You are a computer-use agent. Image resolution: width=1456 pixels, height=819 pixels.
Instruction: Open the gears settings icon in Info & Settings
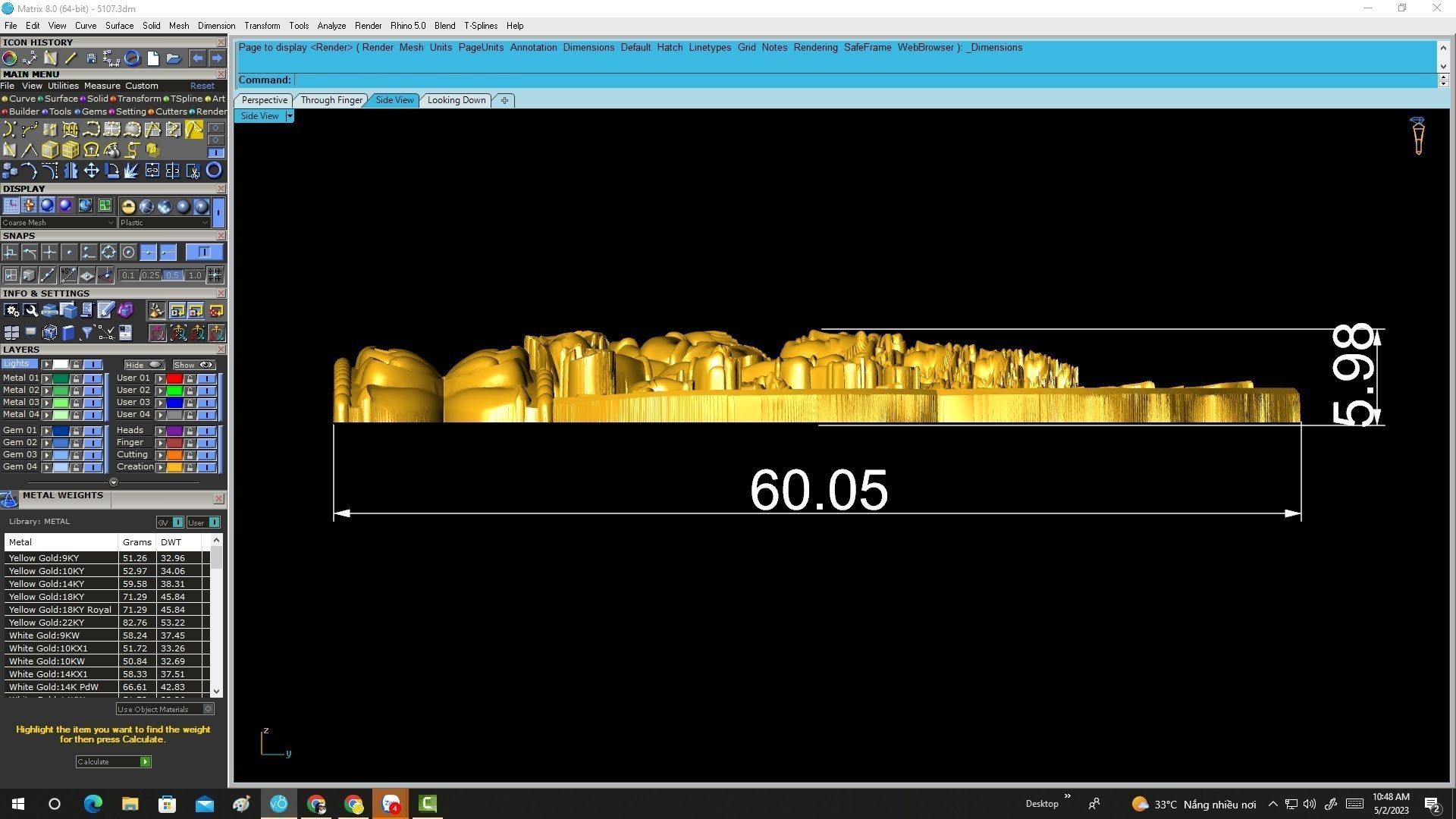click(11, 310)
